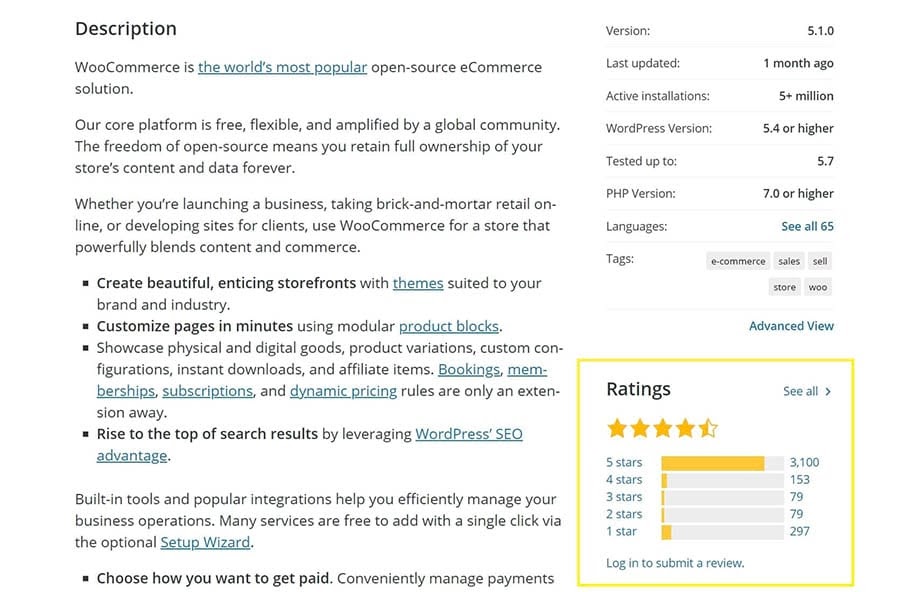900x592 pixels.
Task: Click the first gold rating star
Action: point(617,429)
